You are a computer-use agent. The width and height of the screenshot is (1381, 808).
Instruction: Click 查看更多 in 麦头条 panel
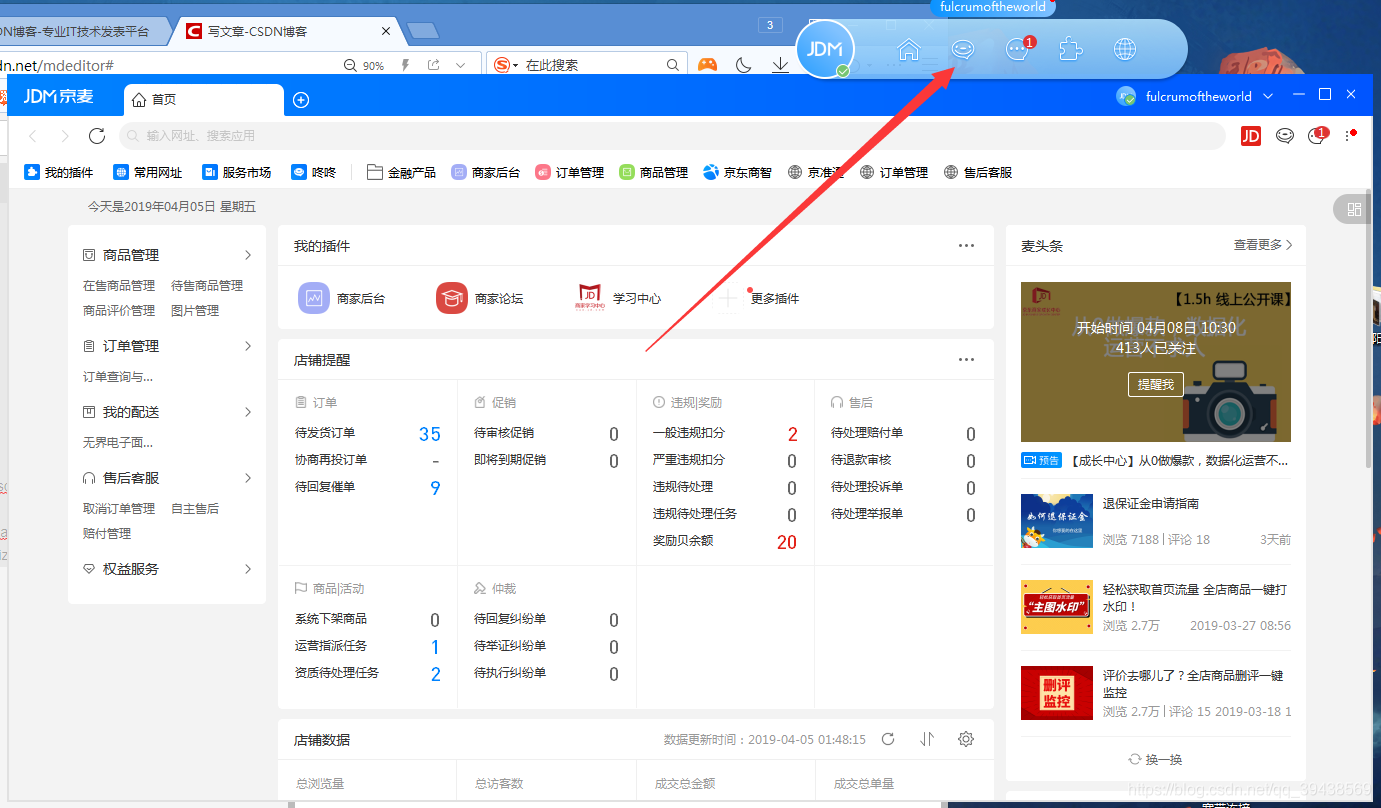[x=1264, y=245]
